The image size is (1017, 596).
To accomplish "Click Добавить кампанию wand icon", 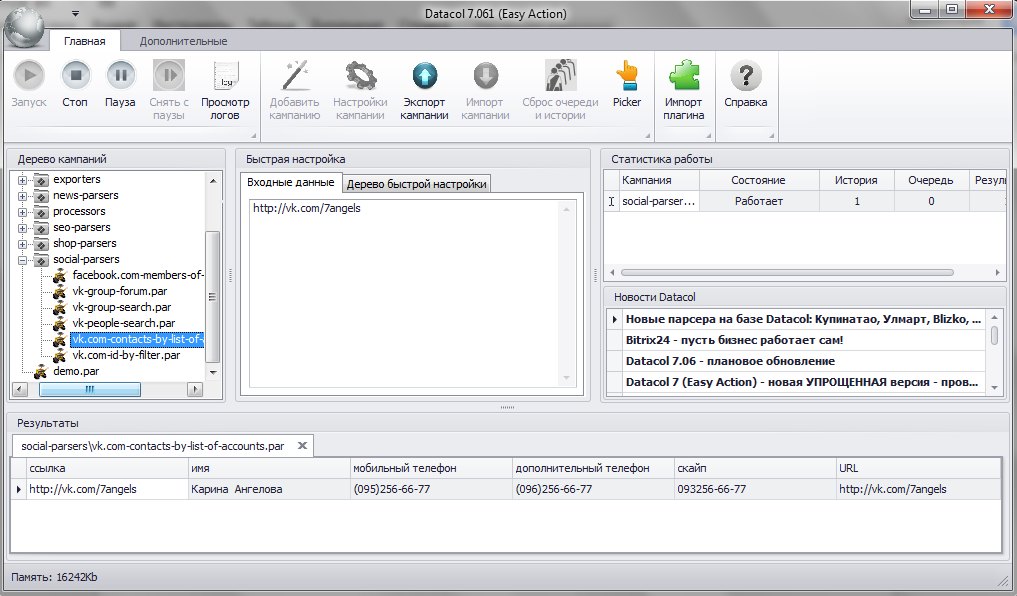I will (295, 76).
